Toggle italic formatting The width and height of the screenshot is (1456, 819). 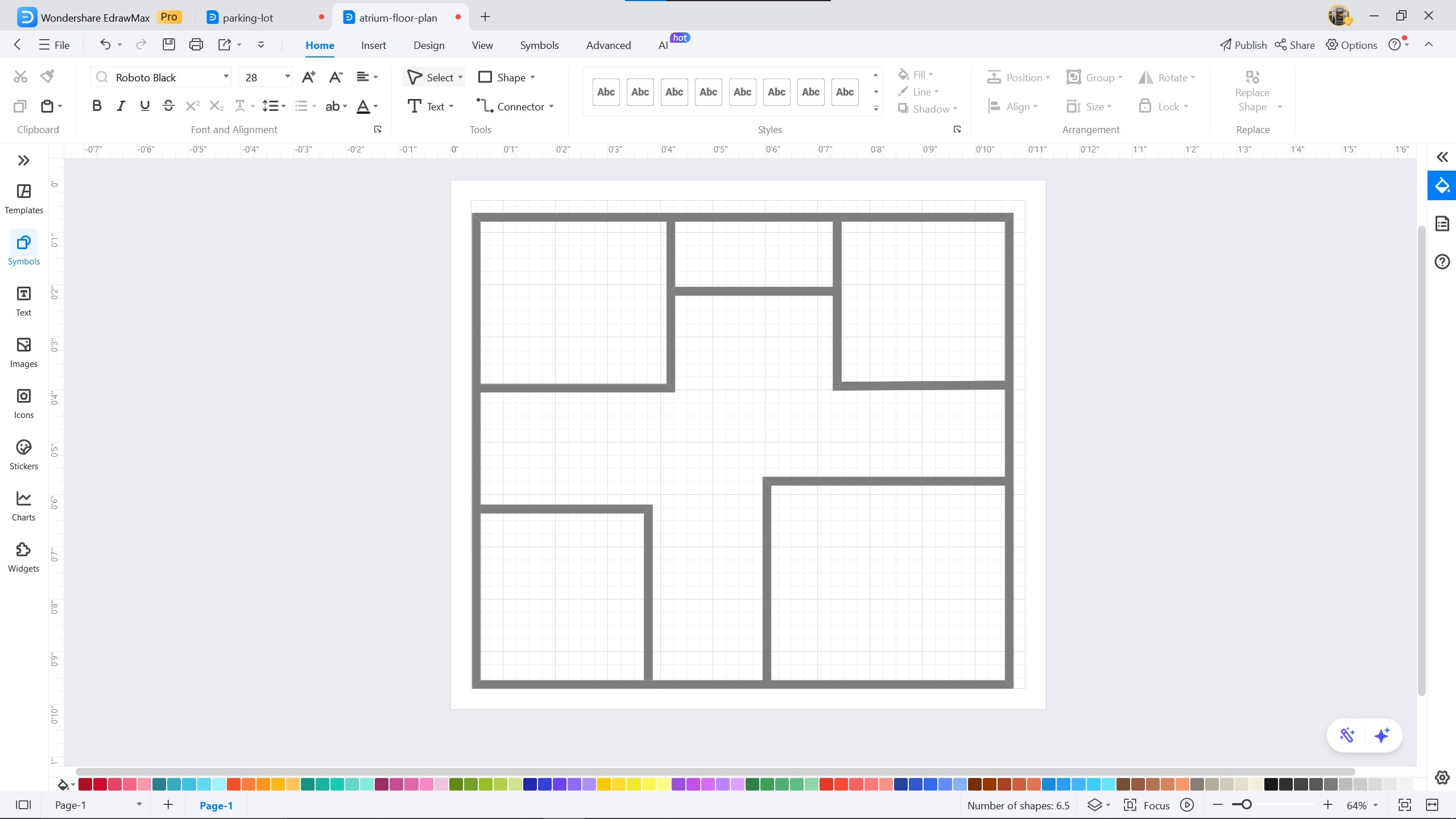pos(120,105)
